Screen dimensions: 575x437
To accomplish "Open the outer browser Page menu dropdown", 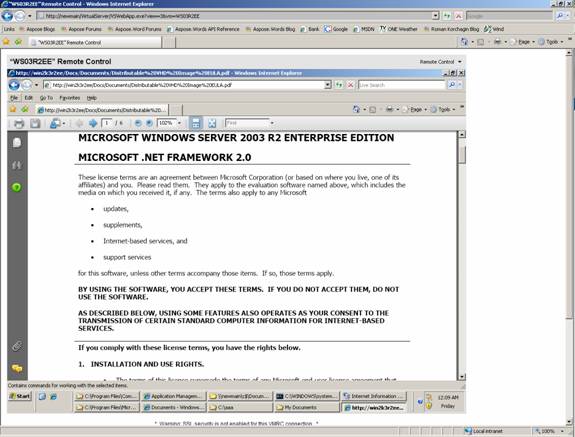I will point(524,42).
